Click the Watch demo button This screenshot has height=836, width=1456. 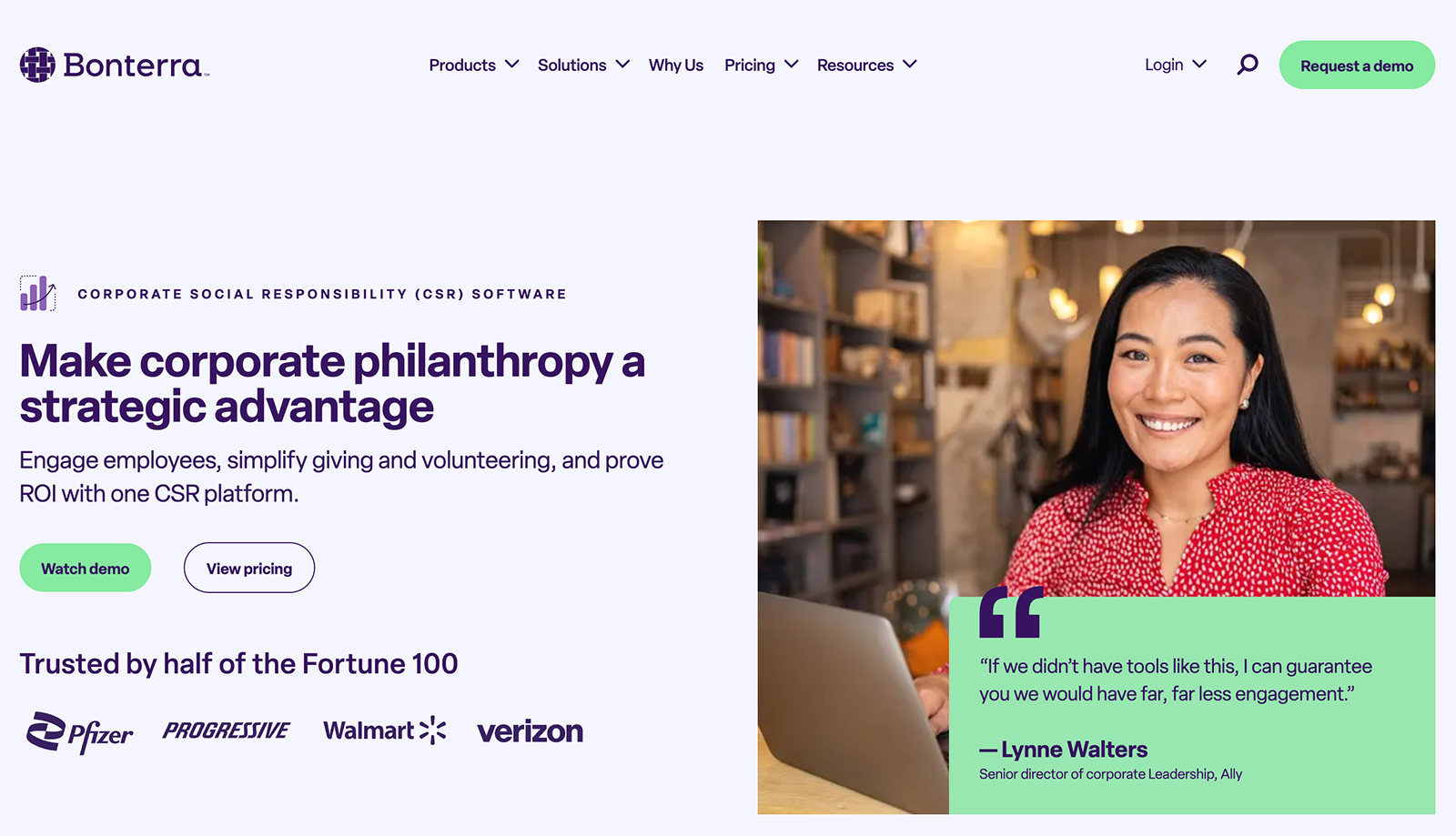[86, 568]
